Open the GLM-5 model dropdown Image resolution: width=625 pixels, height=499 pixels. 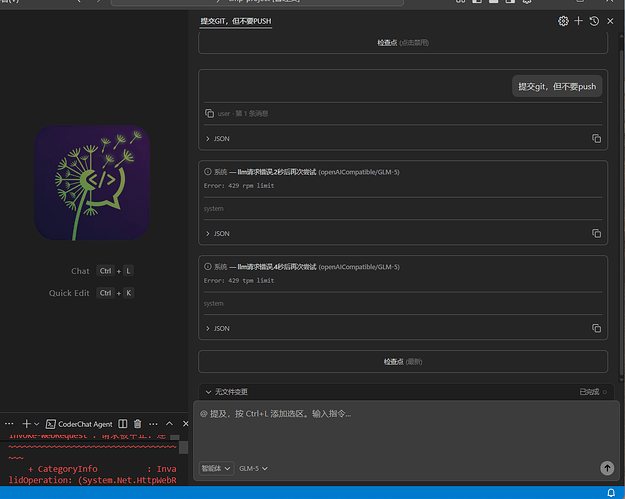tap(253, 468)
